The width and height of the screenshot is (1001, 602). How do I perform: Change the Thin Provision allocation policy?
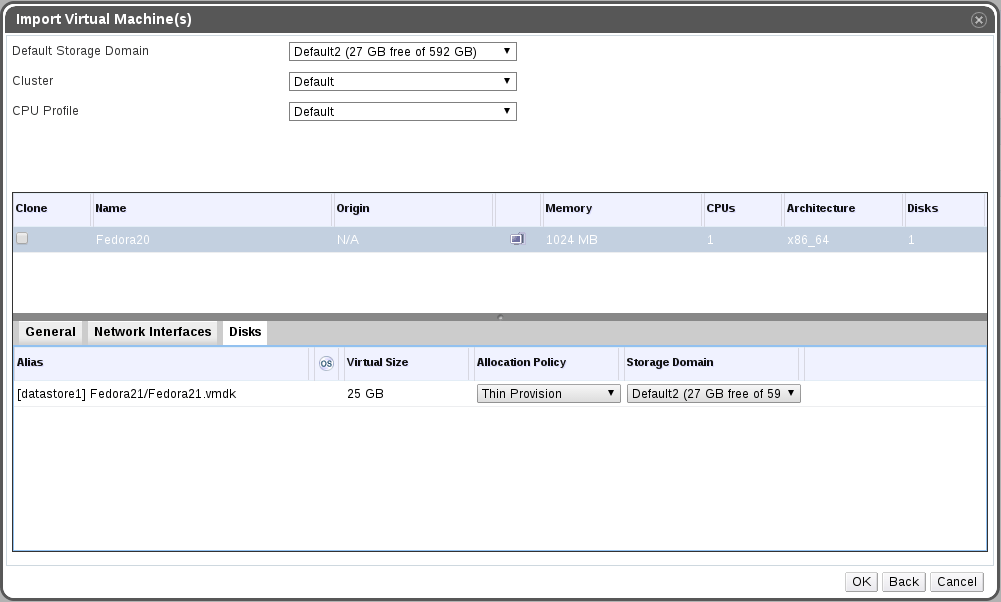[548, 394]
